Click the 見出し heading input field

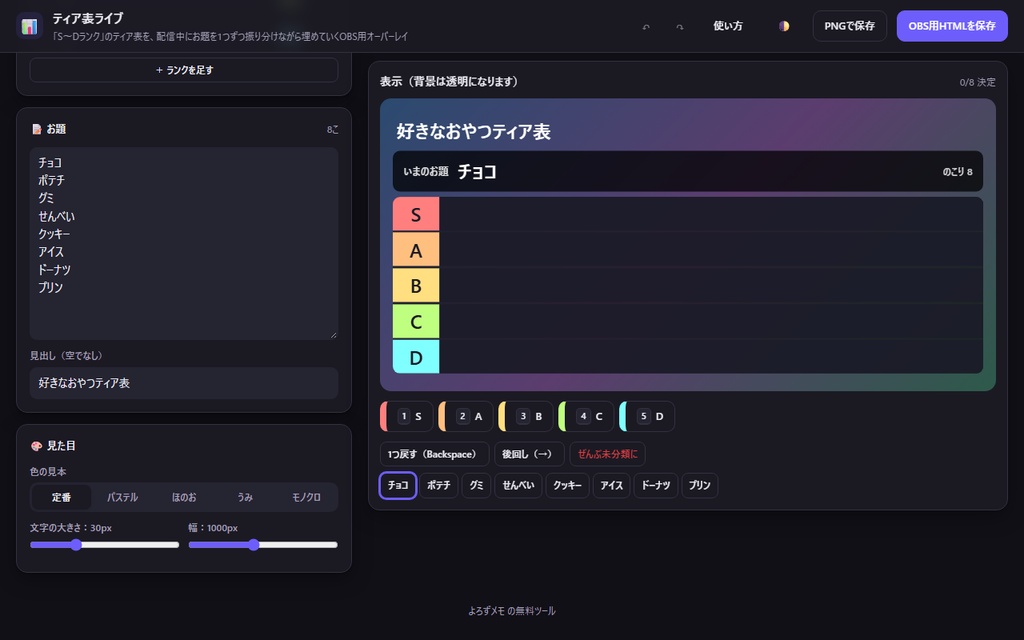click(184, 383)
